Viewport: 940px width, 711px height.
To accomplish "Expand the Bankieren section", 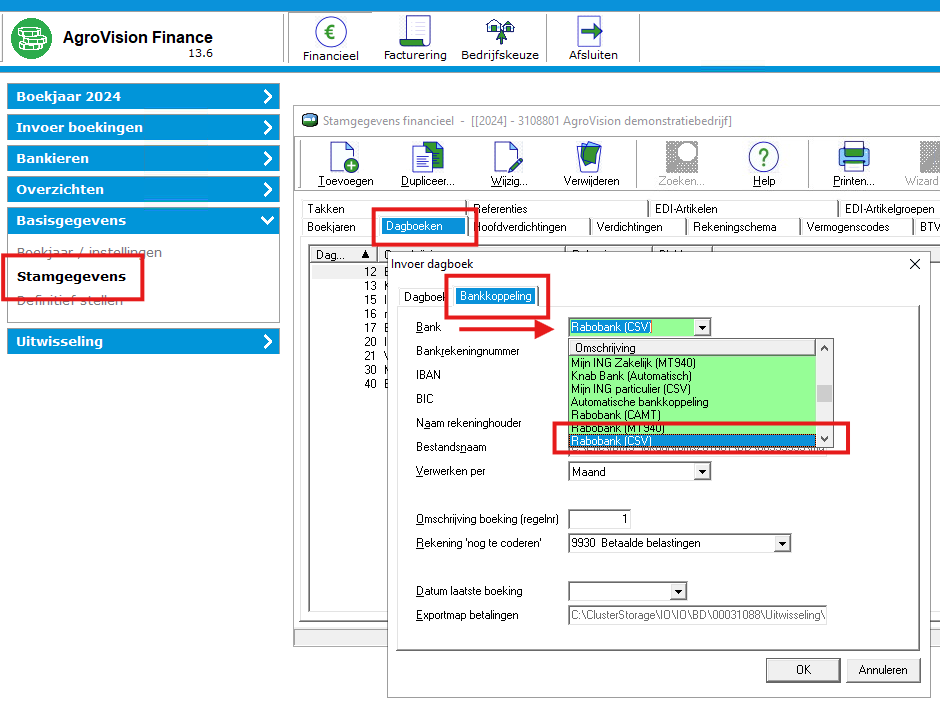I will 143,158.
